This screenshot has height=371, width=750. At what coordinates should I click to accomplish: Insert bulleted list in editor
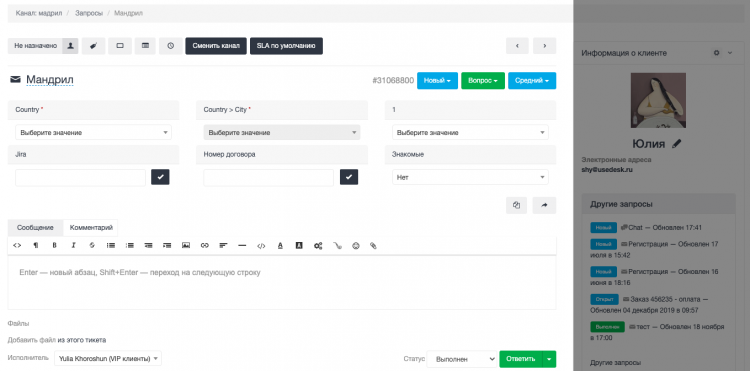click(111, 245)
